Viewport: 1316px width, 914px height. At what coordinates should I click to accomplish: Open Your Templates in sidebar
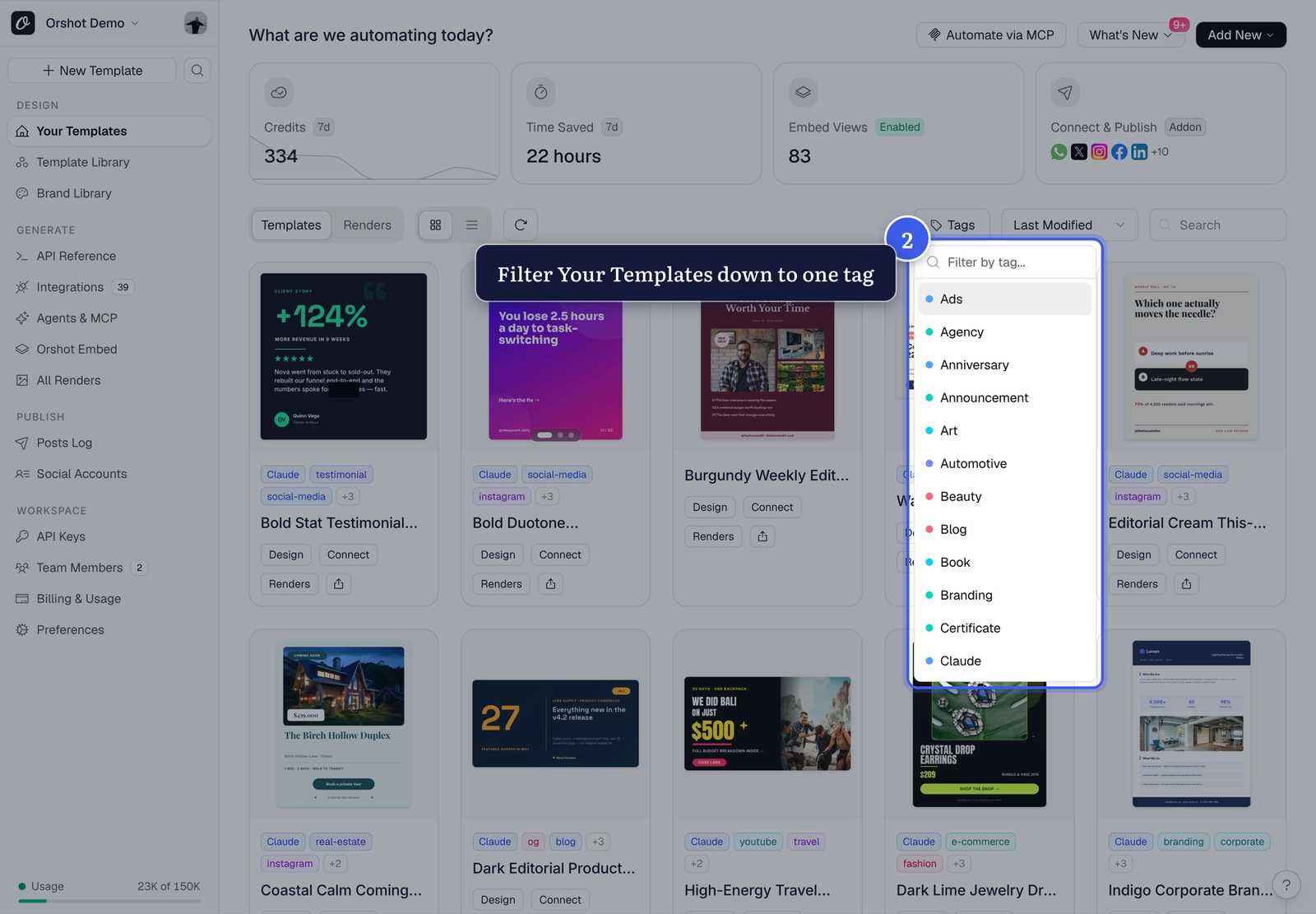pyautogui.click(x=109, y=132)
